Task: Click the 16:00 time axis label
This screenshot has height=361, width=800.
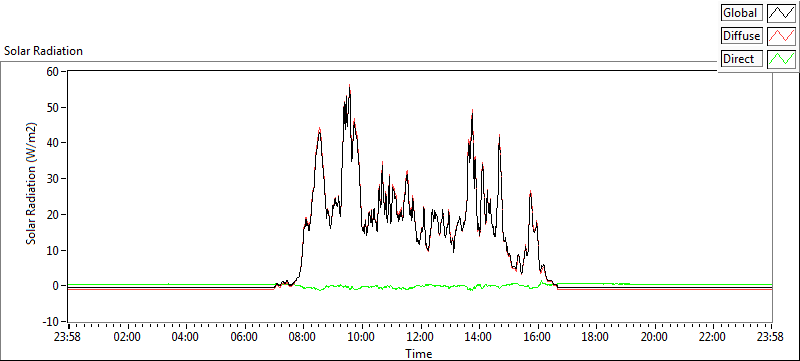Action: tap(538, 337)
